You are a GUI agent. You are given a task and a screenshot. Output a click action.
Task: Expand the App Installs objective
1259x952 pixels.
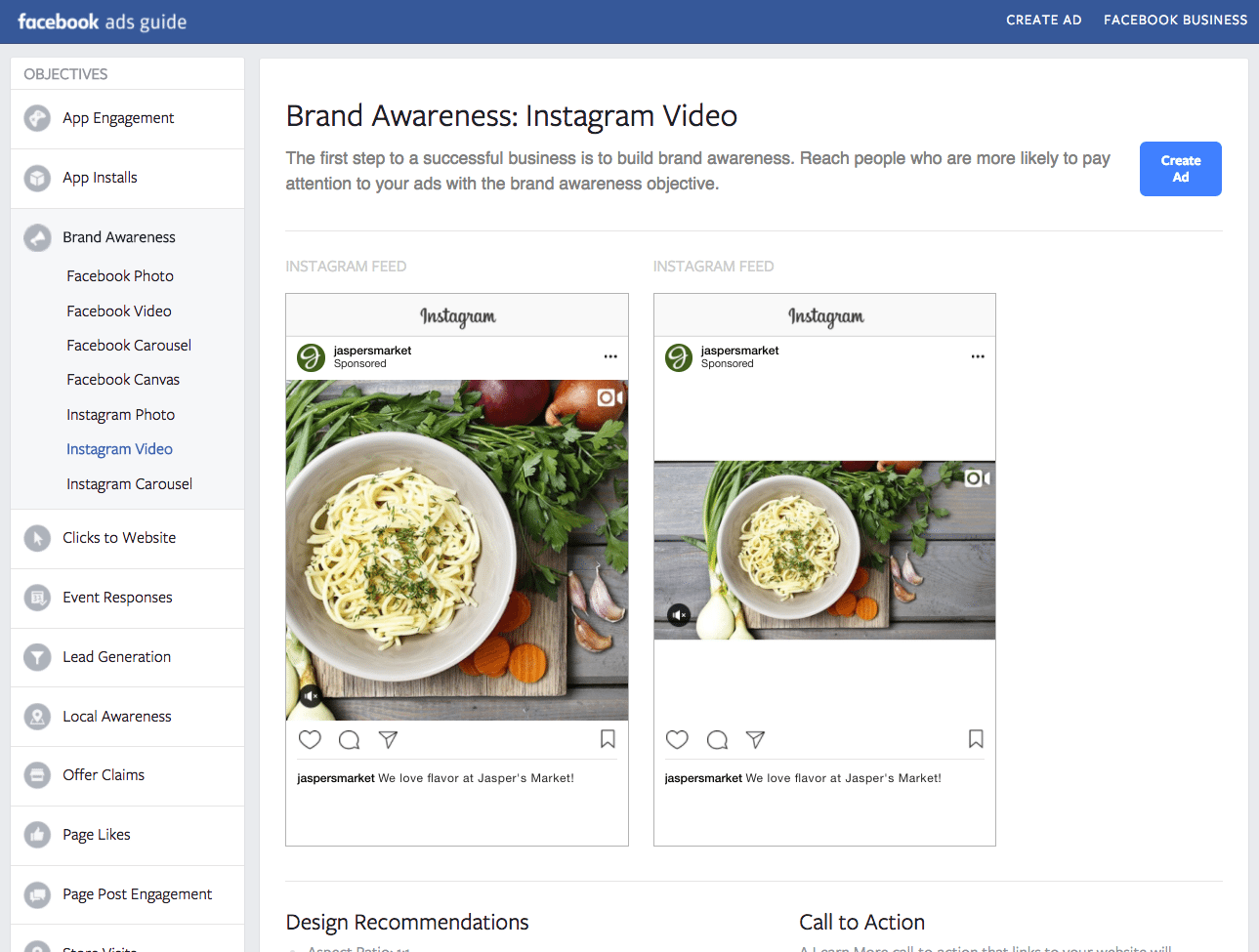point(128,178)
